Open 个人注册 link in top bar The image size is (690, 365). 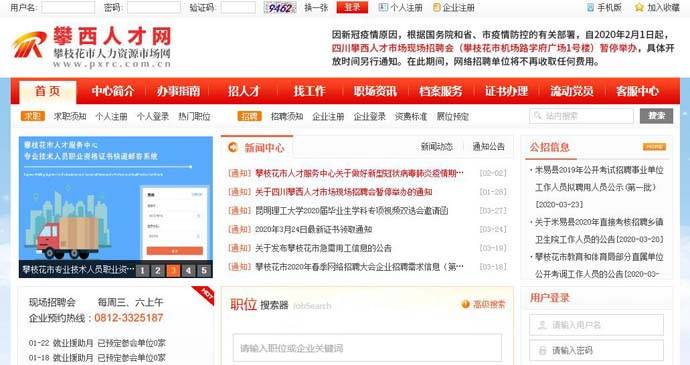401,7
